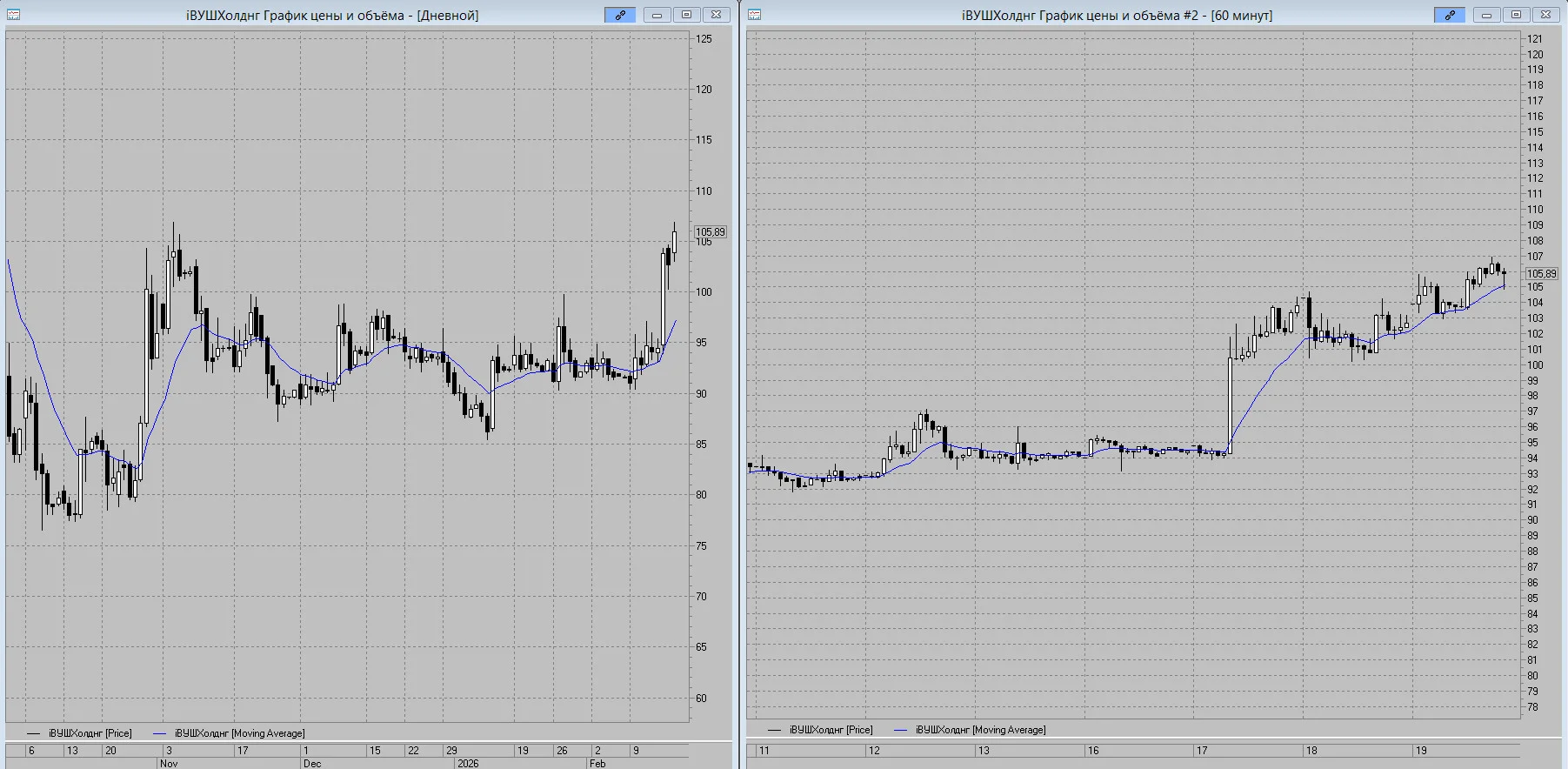The image size is (1568, 769).
Task: Minimize the daily chart window
Action: [657, 15]
